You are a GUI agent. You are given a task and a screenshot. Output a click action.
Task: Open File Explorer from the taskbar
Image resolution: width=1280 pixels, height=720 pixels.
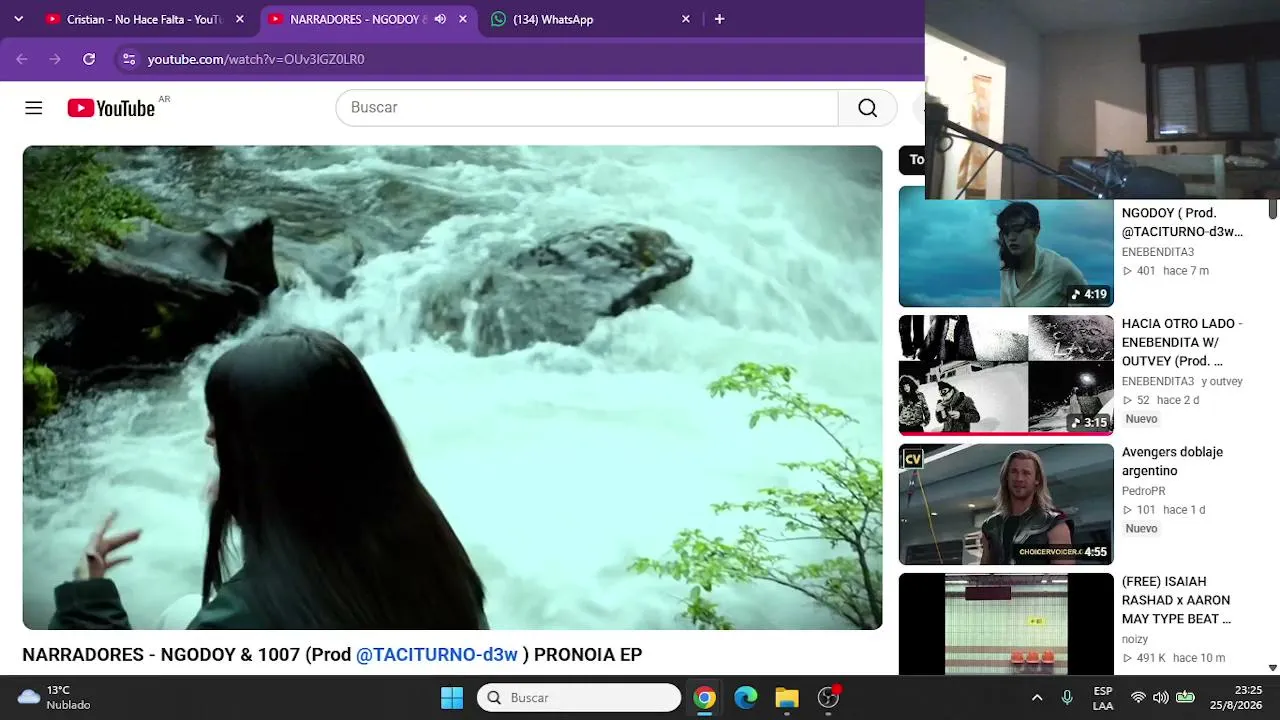point(787,698)
